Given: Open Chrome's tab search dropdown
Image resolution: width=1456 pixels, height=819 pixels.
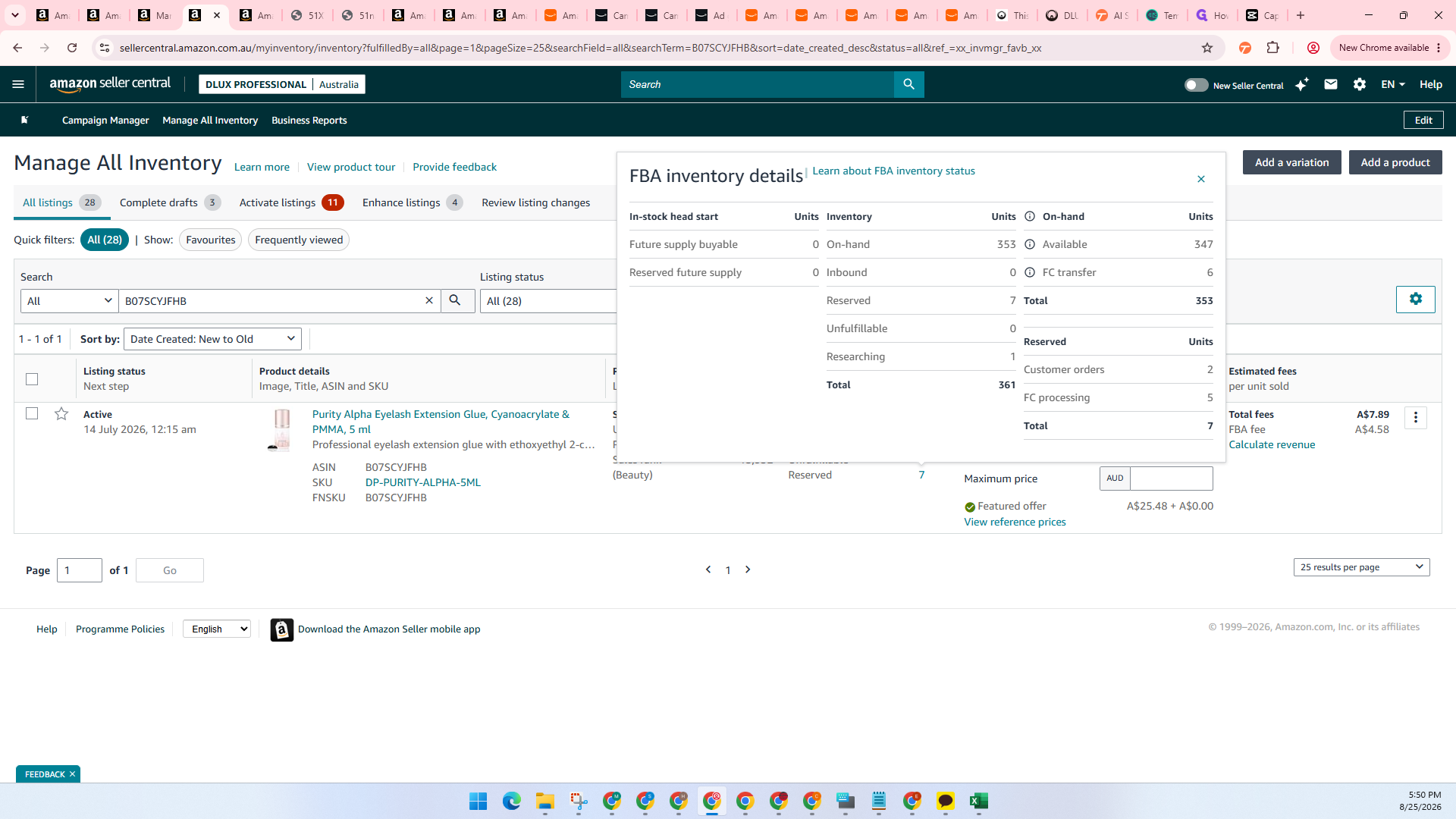Looking at the screenshot, I should point(15,15).
